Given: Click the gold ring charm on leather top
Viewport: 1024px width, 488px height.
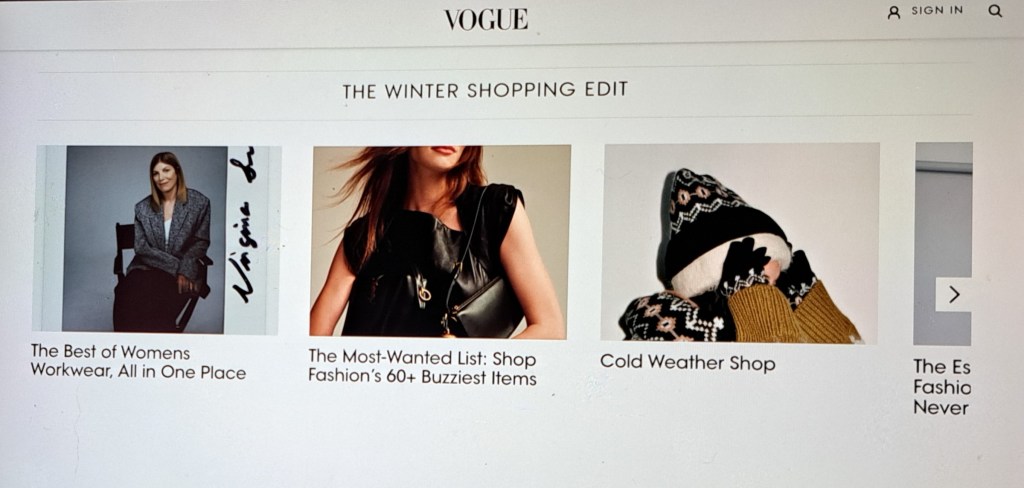Looking at the screenshot, I should [424, 295].
